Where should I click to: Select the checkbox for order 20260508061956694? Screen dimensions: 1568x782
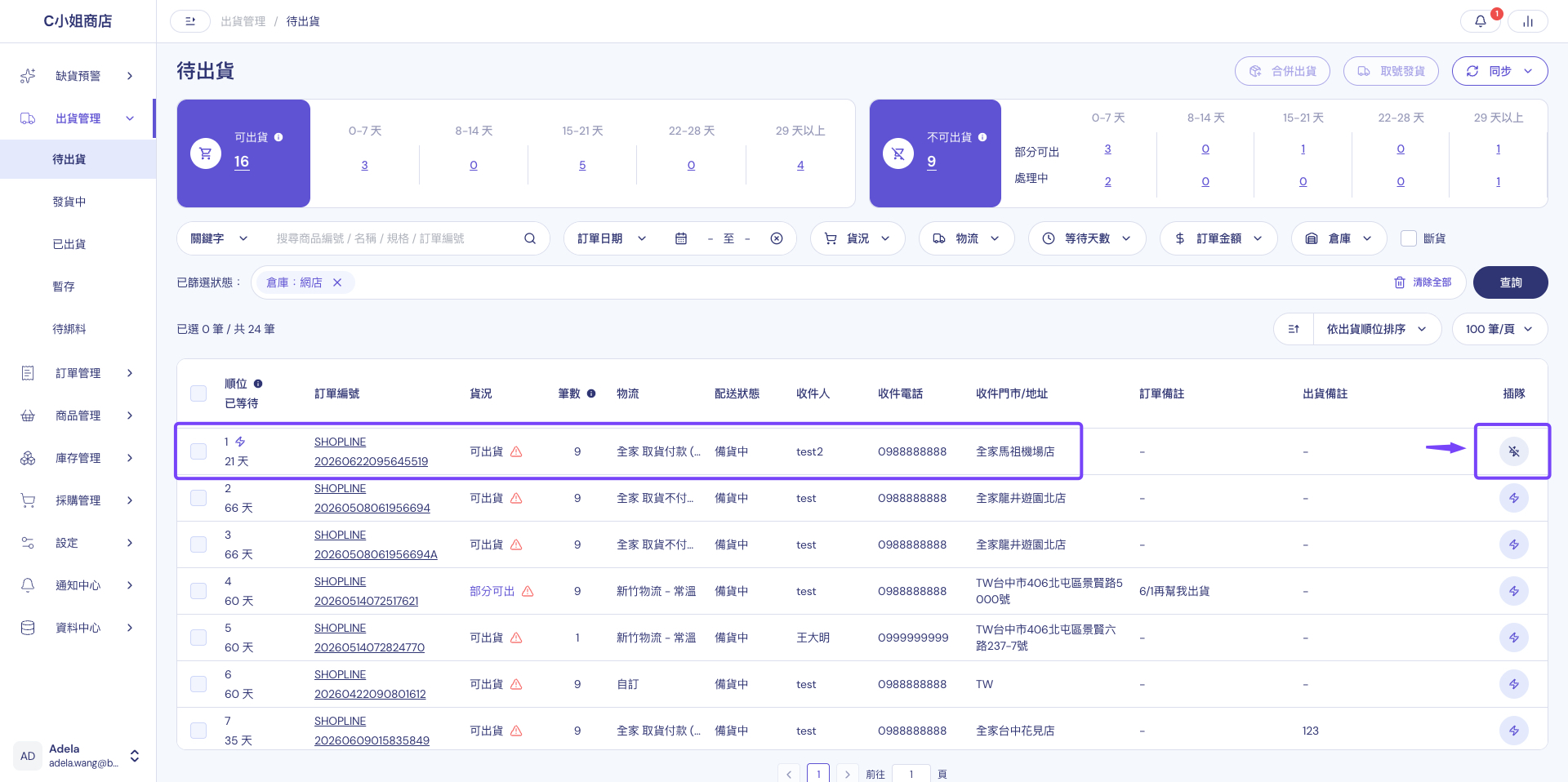click(x=198, y=498)
